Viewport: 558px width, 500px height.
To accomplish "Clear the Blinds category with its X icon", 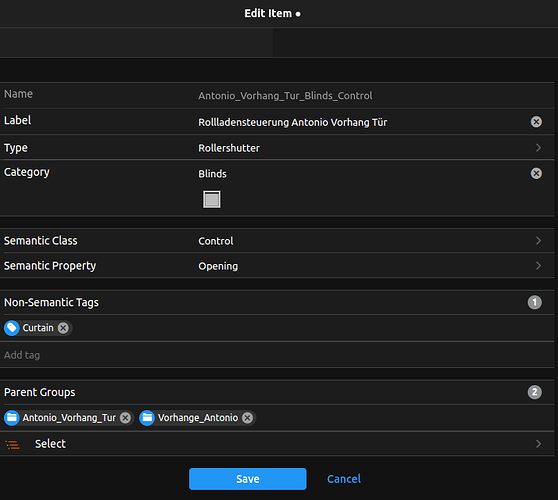I will pyautogui.click(x=536, y=173).
